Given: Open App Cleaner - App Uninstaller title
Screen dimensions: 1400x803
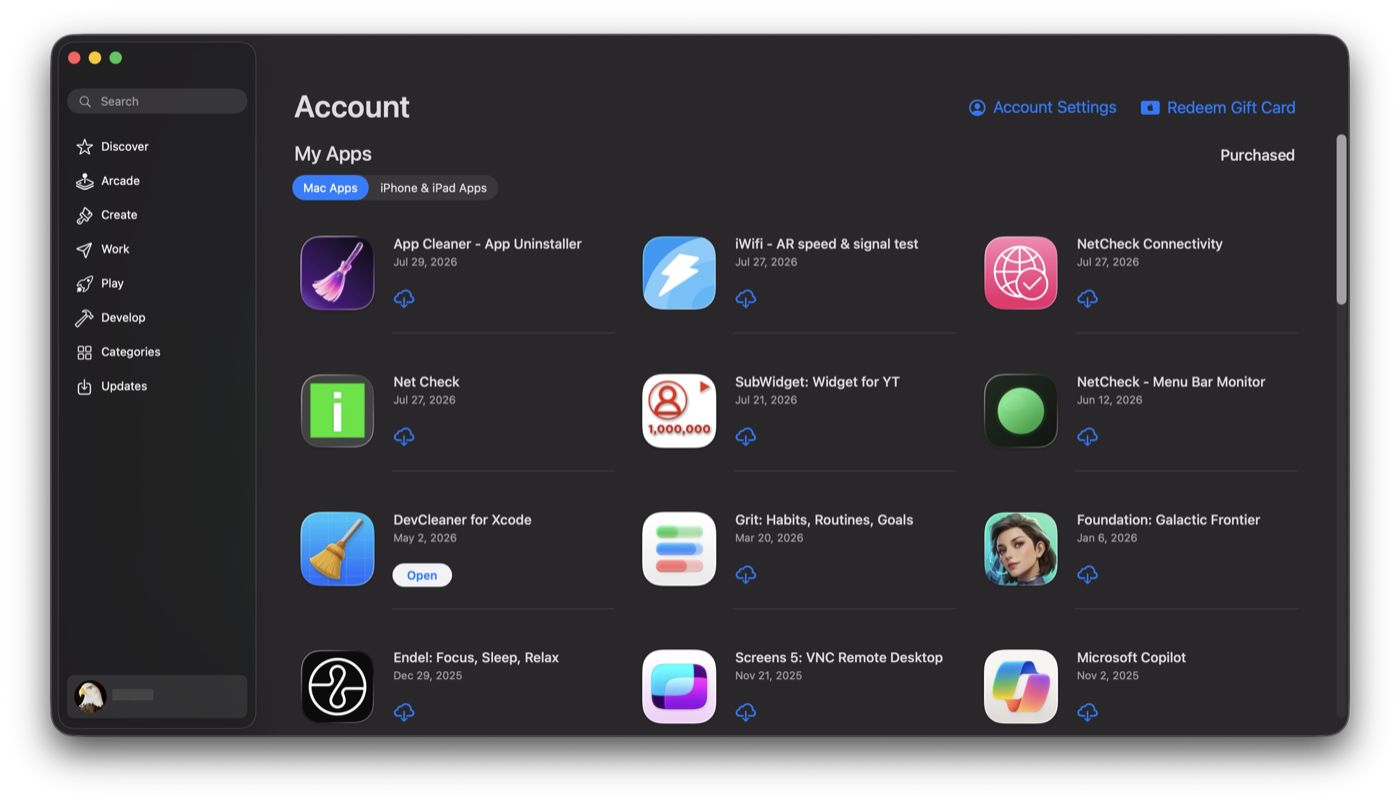Looking at the screenshot, I should [x=487, y=244].
